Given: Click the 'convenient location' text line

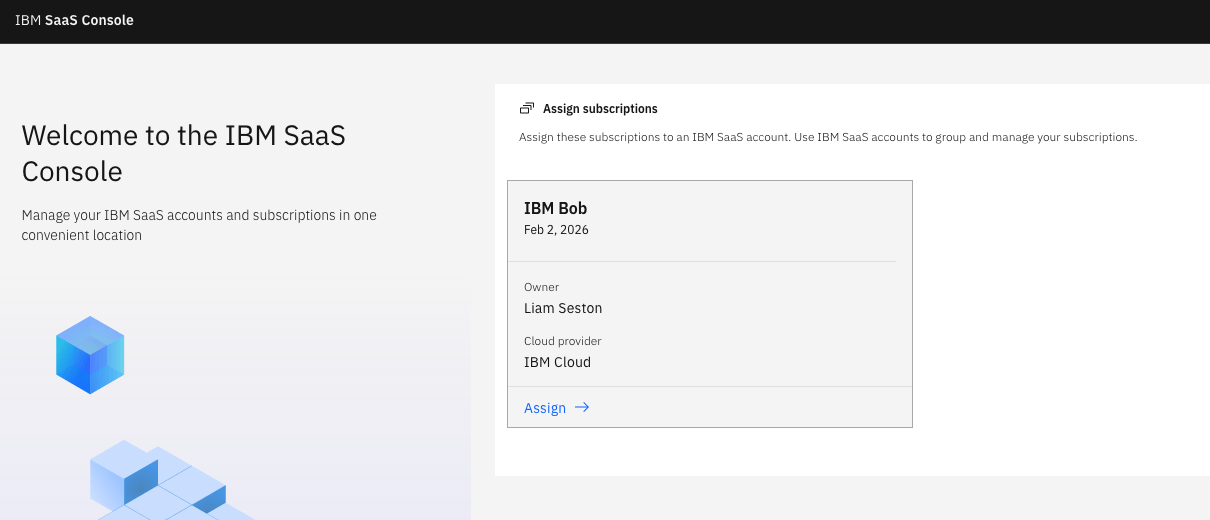Looking at the screenshot, I should click(x=82, y=236).
